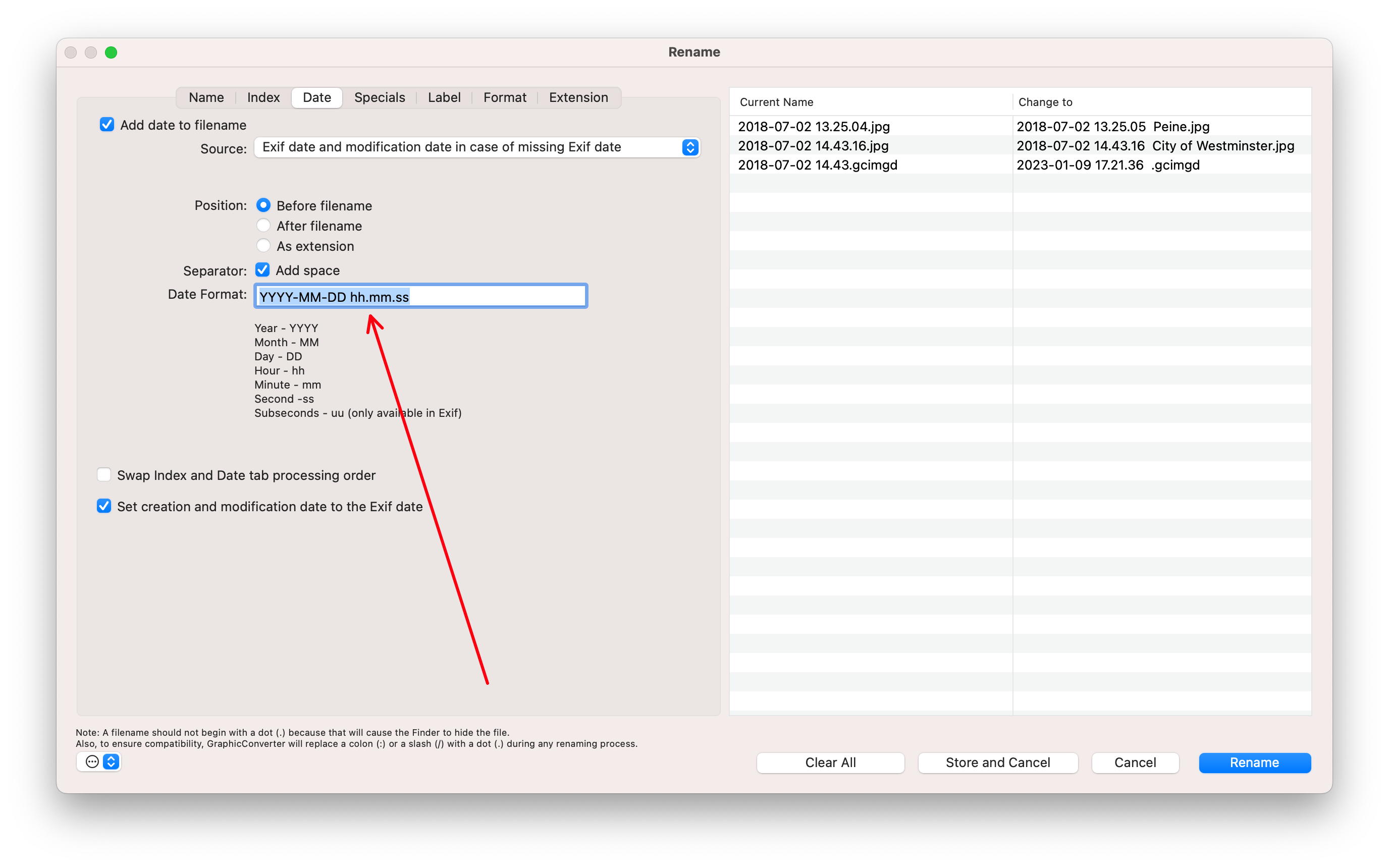Click the arrow/navigation icon next to smiley

coord(111,763)
